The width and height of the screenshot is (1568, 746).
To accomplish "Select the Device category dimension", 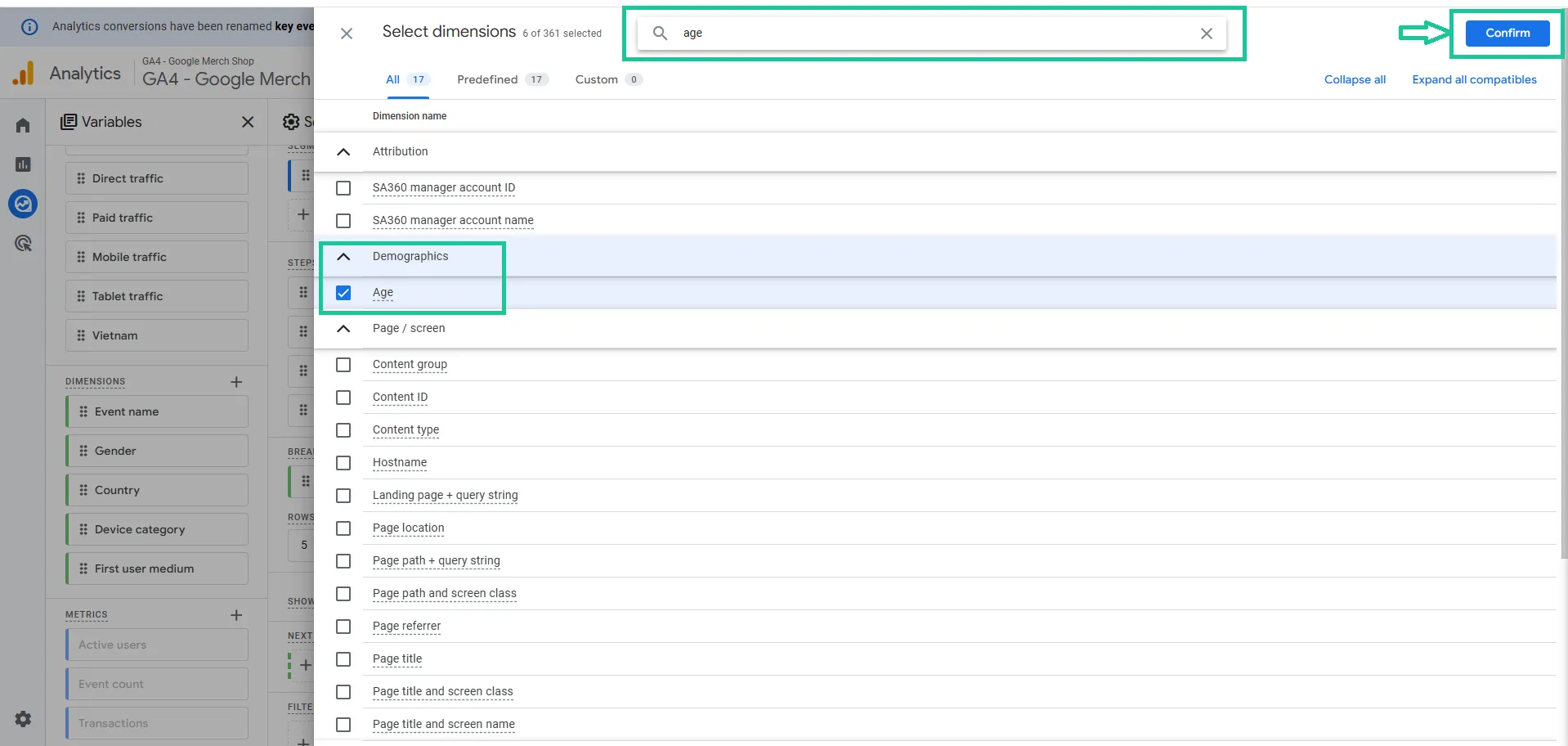I will pyautogui.click(x=157, y=529).
